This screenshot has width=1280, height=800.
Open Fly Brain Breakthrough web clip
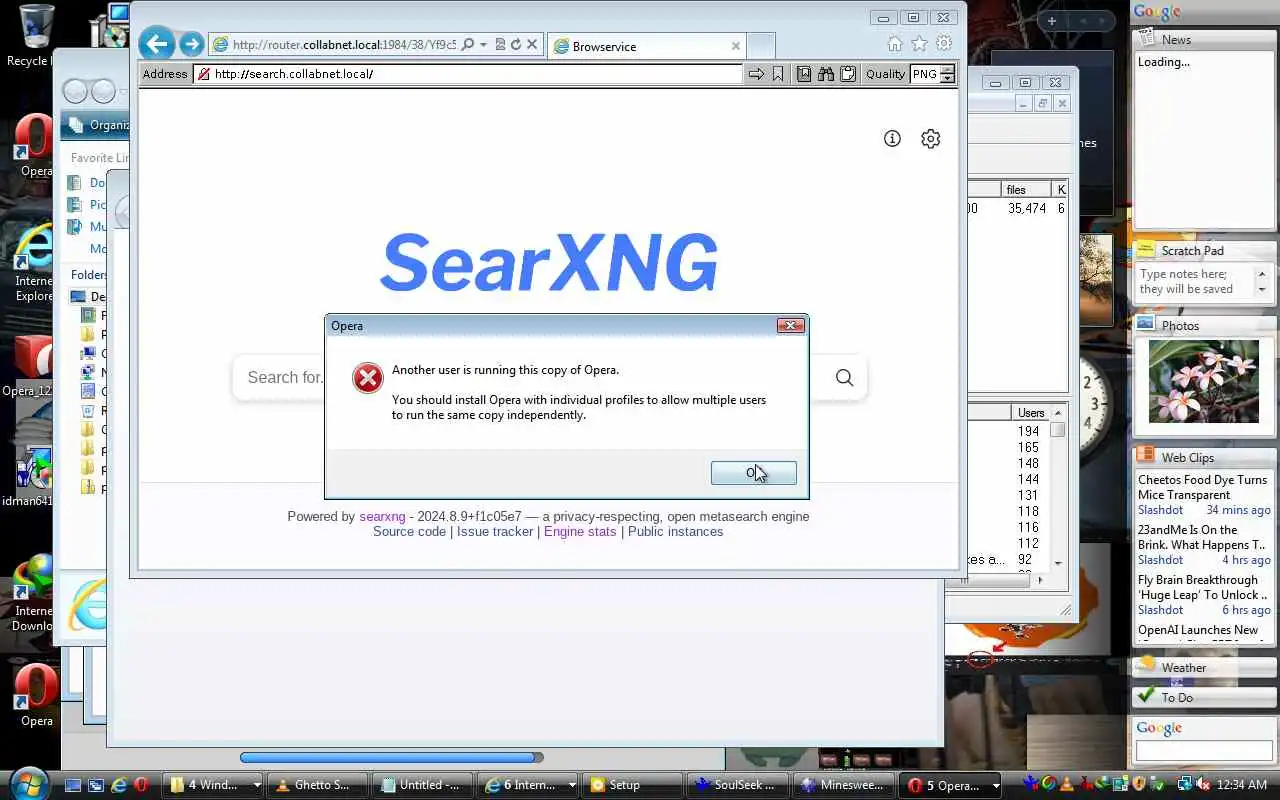(1202, 587)
